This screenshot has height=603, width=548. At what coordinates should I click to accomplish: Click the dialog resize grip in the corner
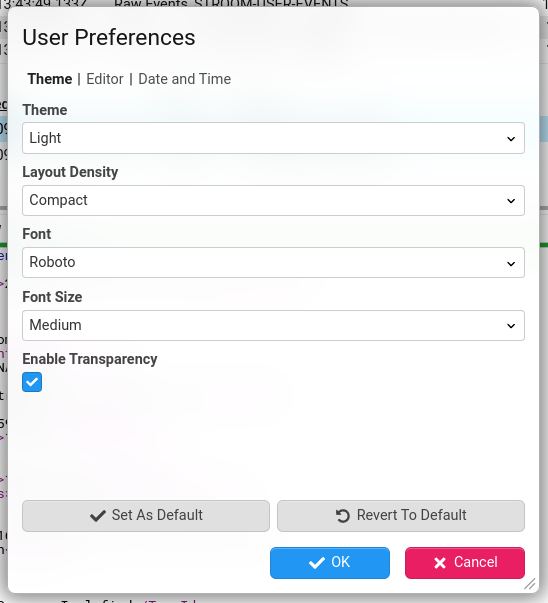click(x=530, y=584)
